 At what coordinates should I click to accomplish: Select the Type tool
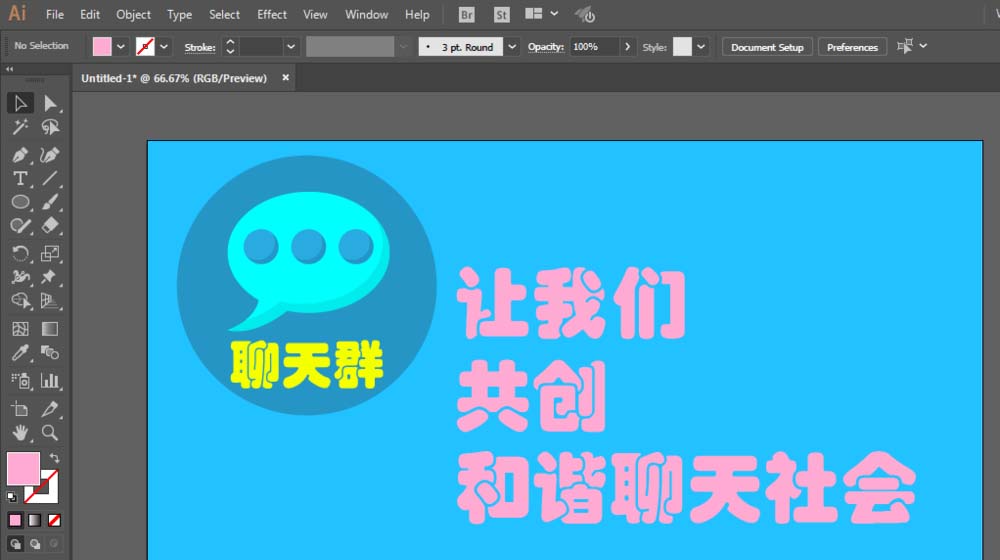[x=20, y=179]
